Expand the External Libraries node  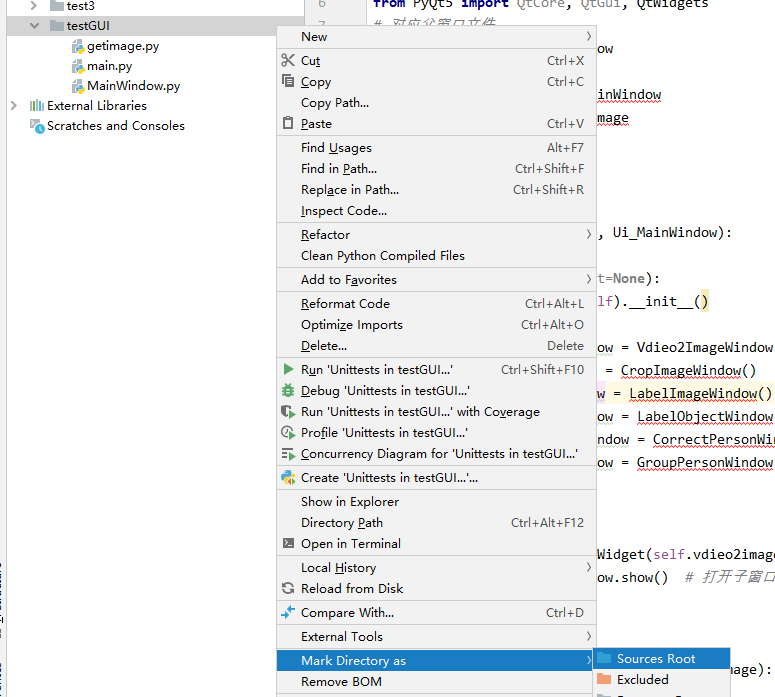13,105
